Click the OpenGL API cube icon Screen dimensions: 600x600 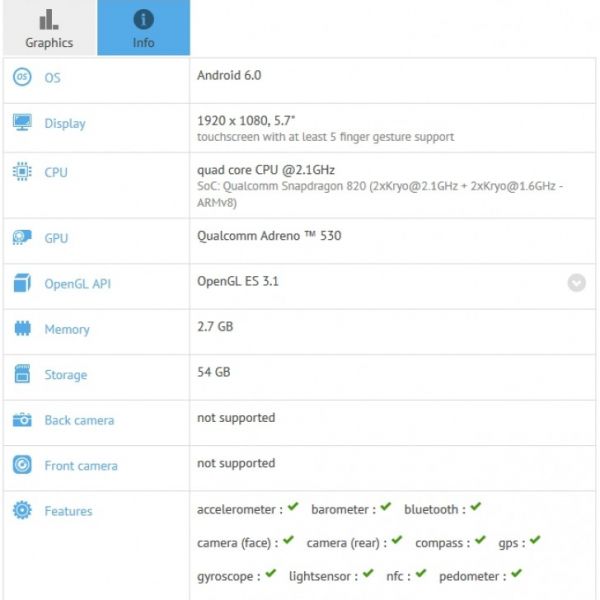pyautogui.click(x=22, y=284)
